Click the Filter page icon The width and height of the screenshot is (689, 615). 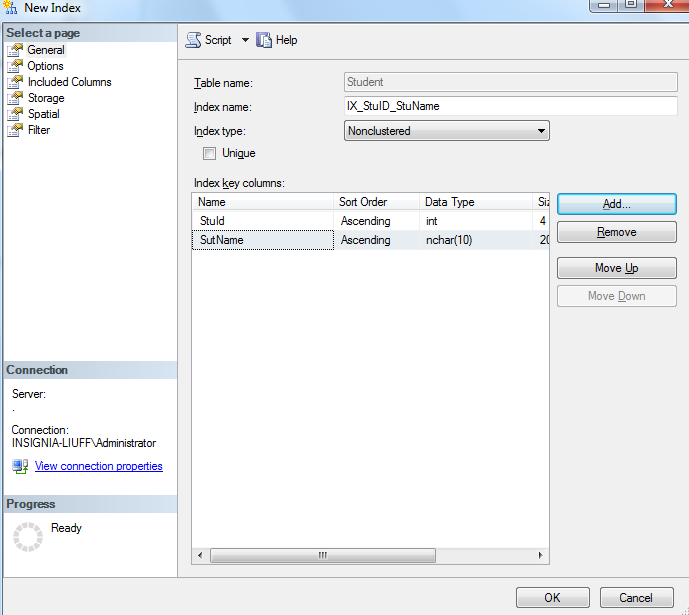(15, 130)
